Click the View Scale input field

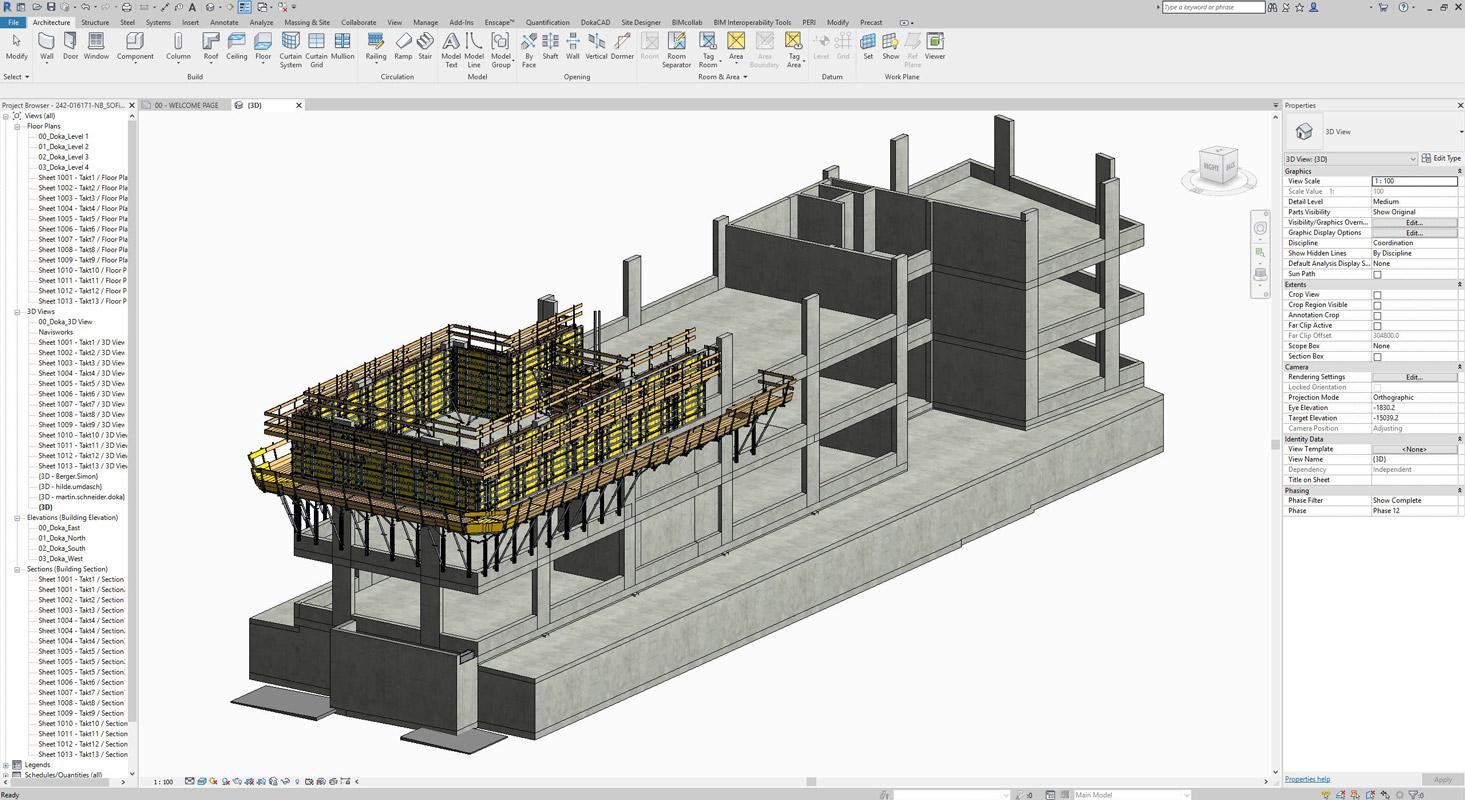(x=1413, y=181)
